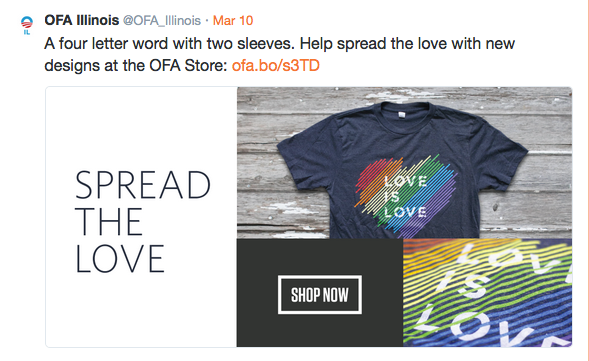Open the OFA Illinois profile avatar

pos(27,25)
